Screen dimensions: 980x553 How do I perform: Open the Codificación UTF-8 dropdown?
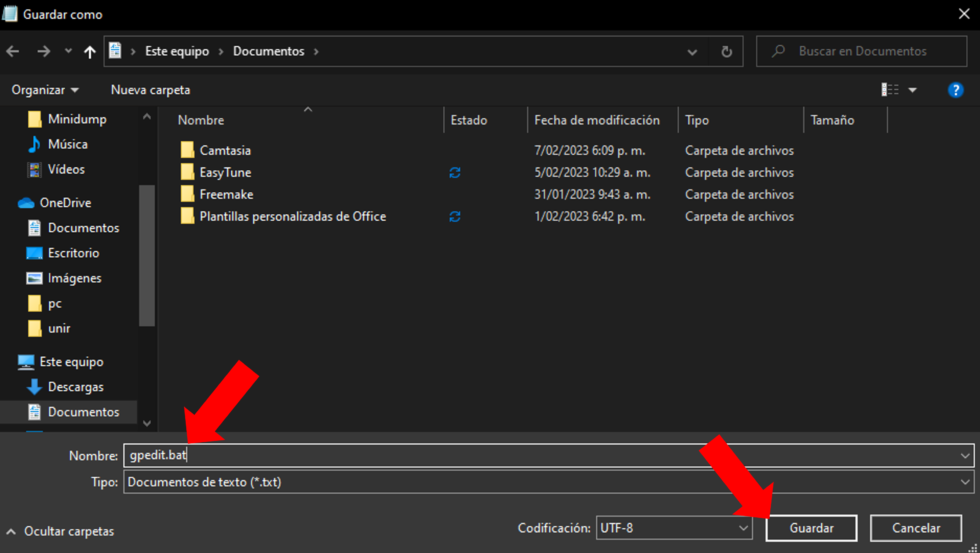pos(674,528)
